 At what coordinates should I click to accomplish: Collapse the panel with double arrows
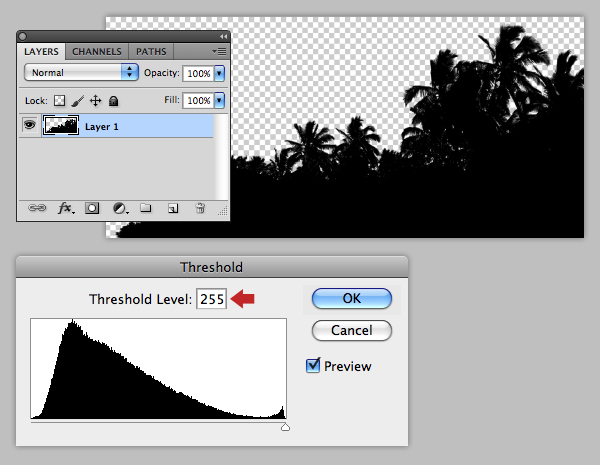point(223,36)
